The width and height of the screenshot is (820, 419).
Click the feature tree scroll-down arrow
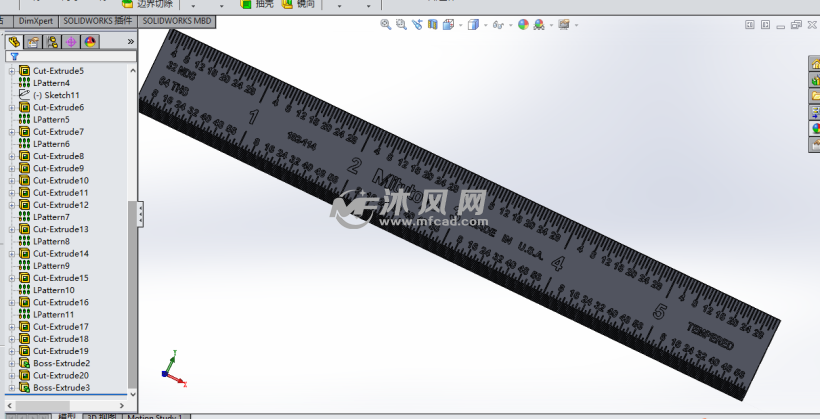(132, 394)
